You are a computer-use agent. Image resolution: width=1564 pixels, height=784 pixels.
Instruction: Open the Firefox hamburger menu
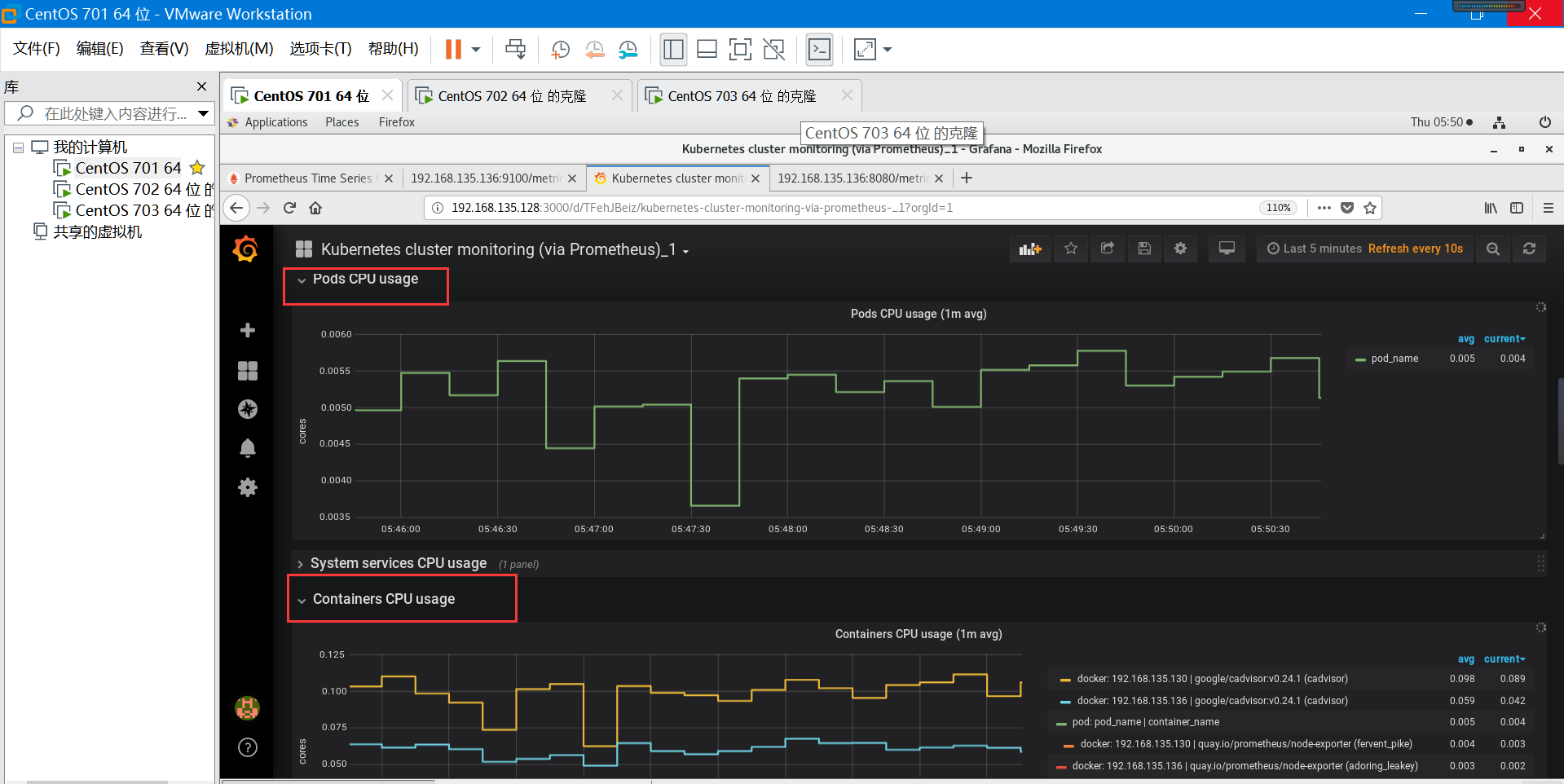(x=1548, y=208)
